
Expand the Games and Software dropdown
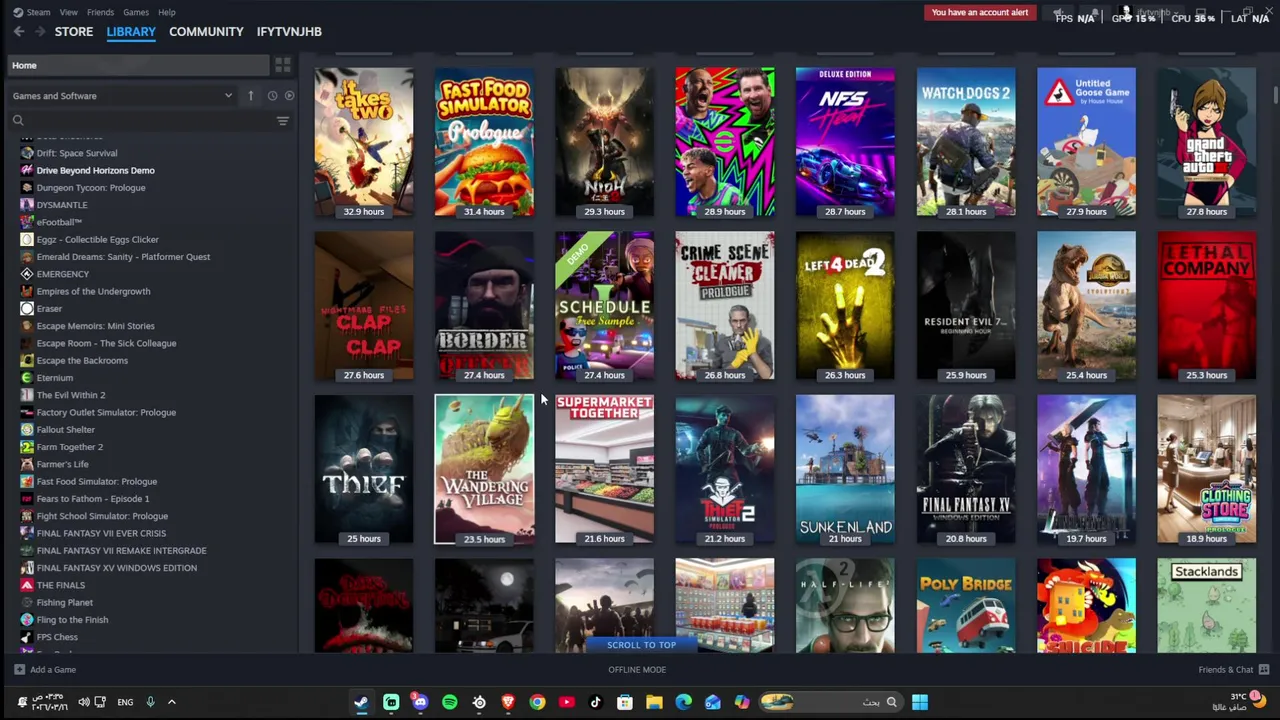click(x=122, y=96)
